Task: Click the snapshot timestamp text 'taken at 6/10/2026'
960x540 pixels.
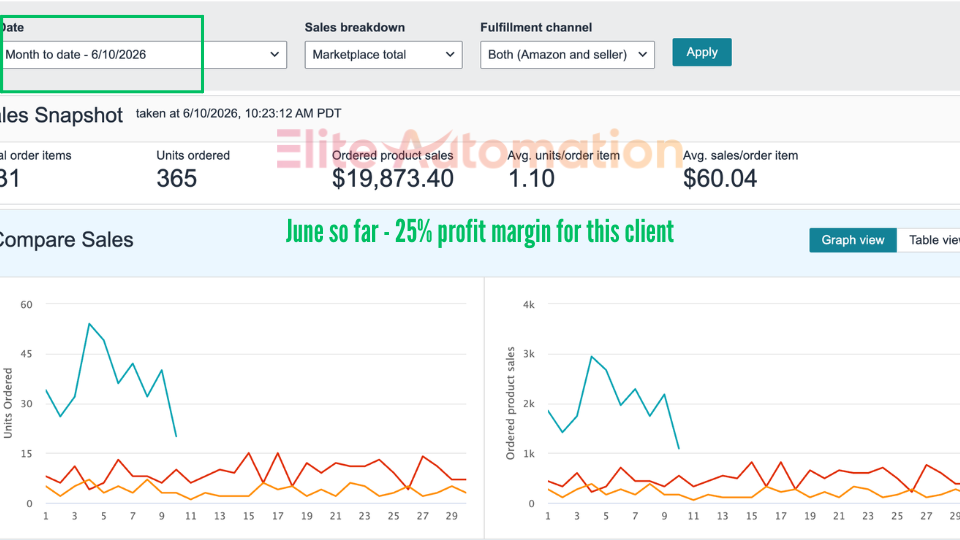Action: (238, 113)
